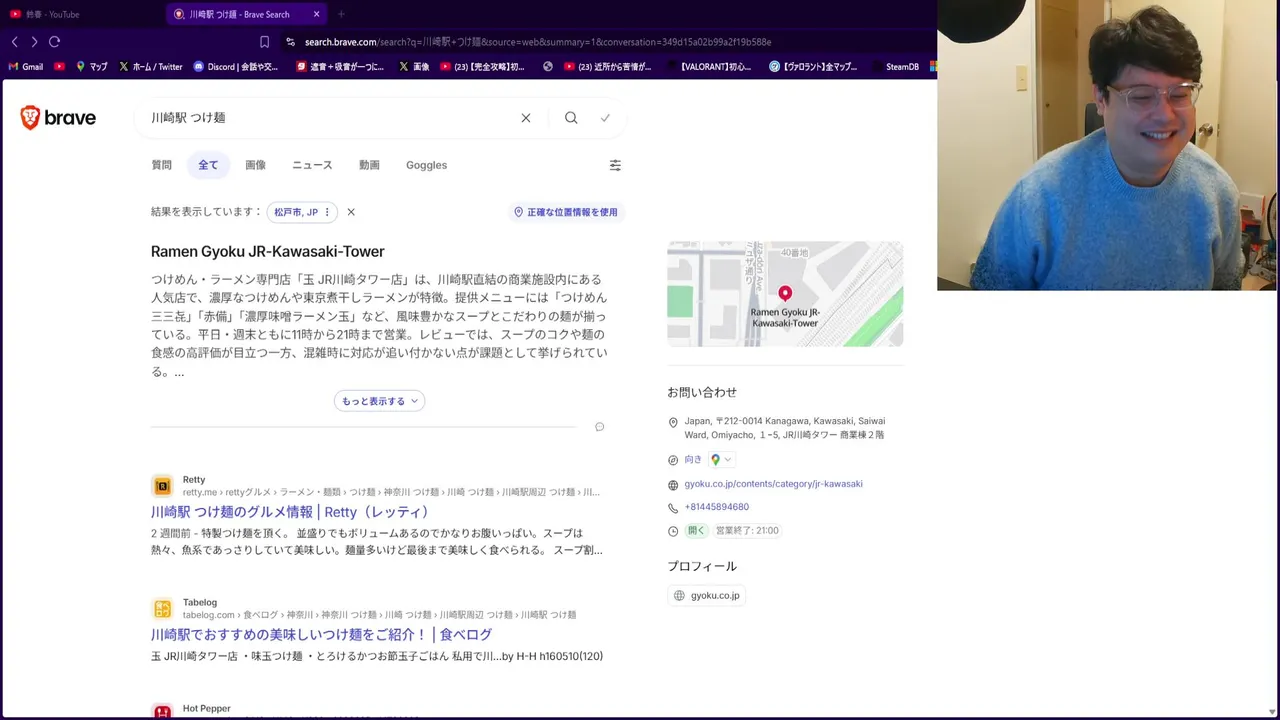Click the Retty site favicon
The image size is (1280, 720).
pyautogui.click(x=162, y=486)
